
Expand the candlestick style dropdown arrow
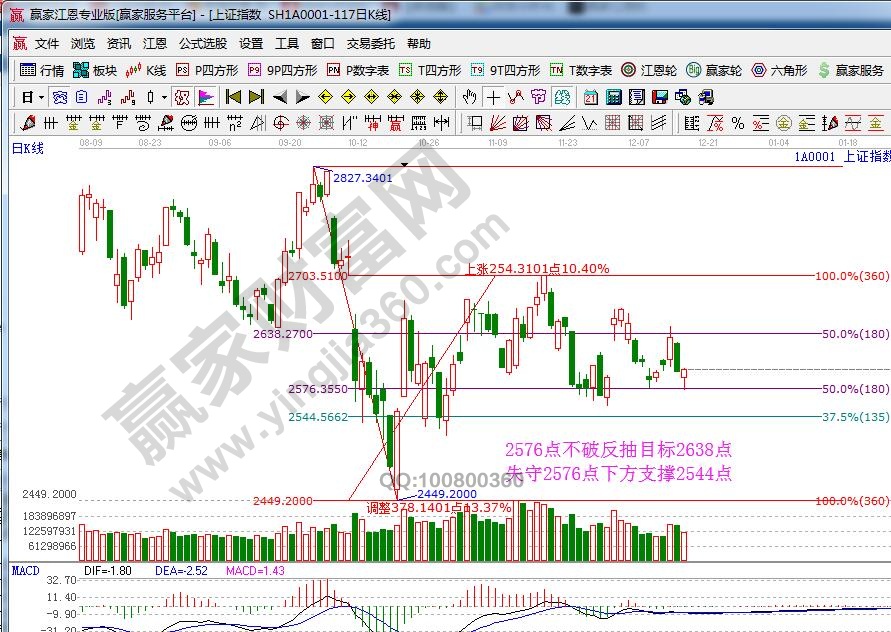[x=164, y=97]
